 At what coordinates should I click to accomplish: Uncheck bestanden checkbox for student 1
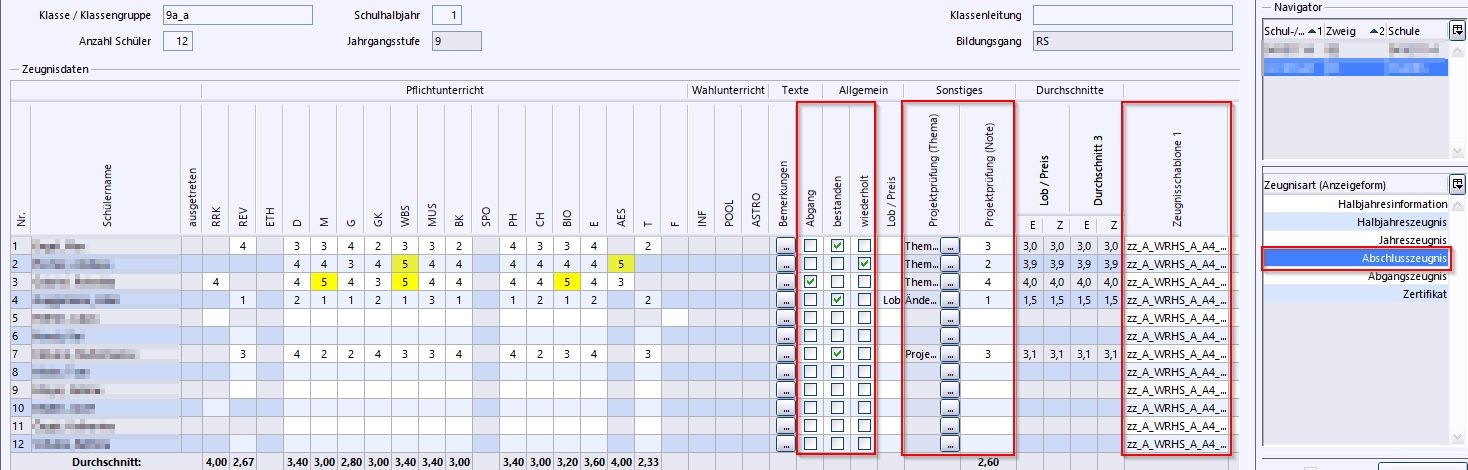837,246
